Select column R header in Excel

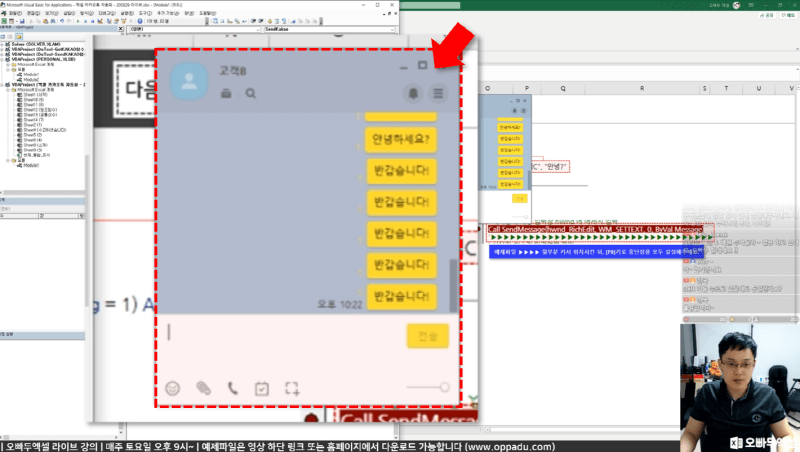pos(642,88)
